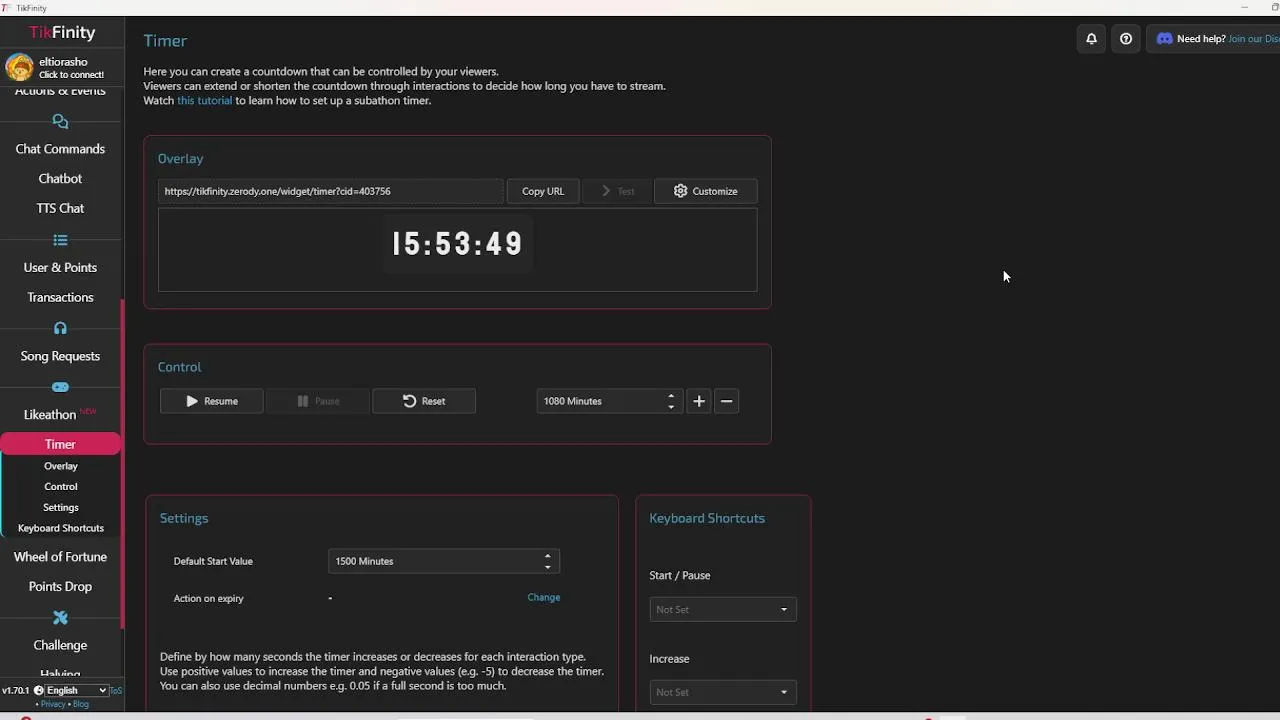Click the overlay URL text field
This screenshot has height=720, width=1280.
point(330,191)
